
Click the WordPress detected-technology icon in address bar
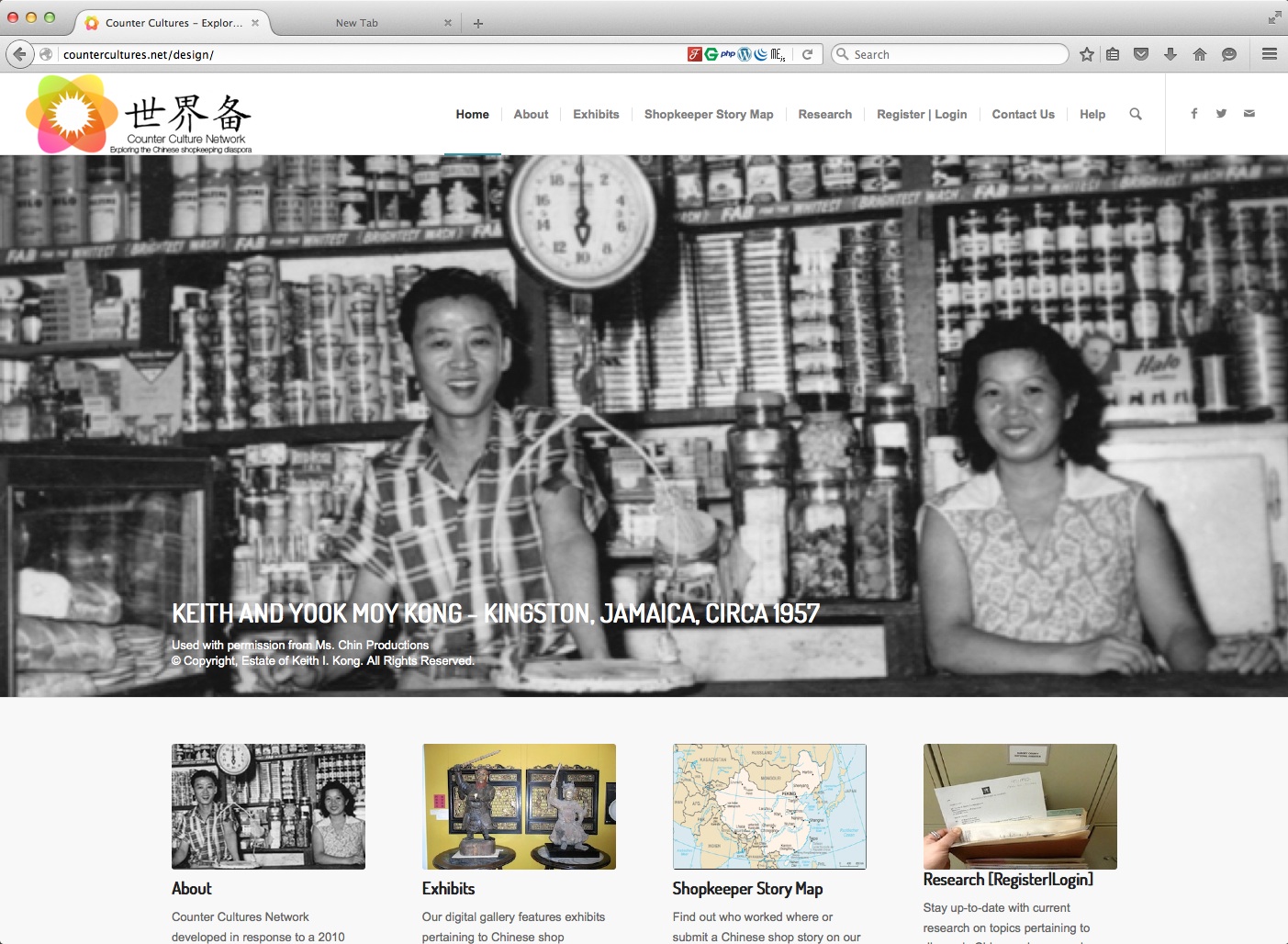pyautogui.click(x=745, y=54)
